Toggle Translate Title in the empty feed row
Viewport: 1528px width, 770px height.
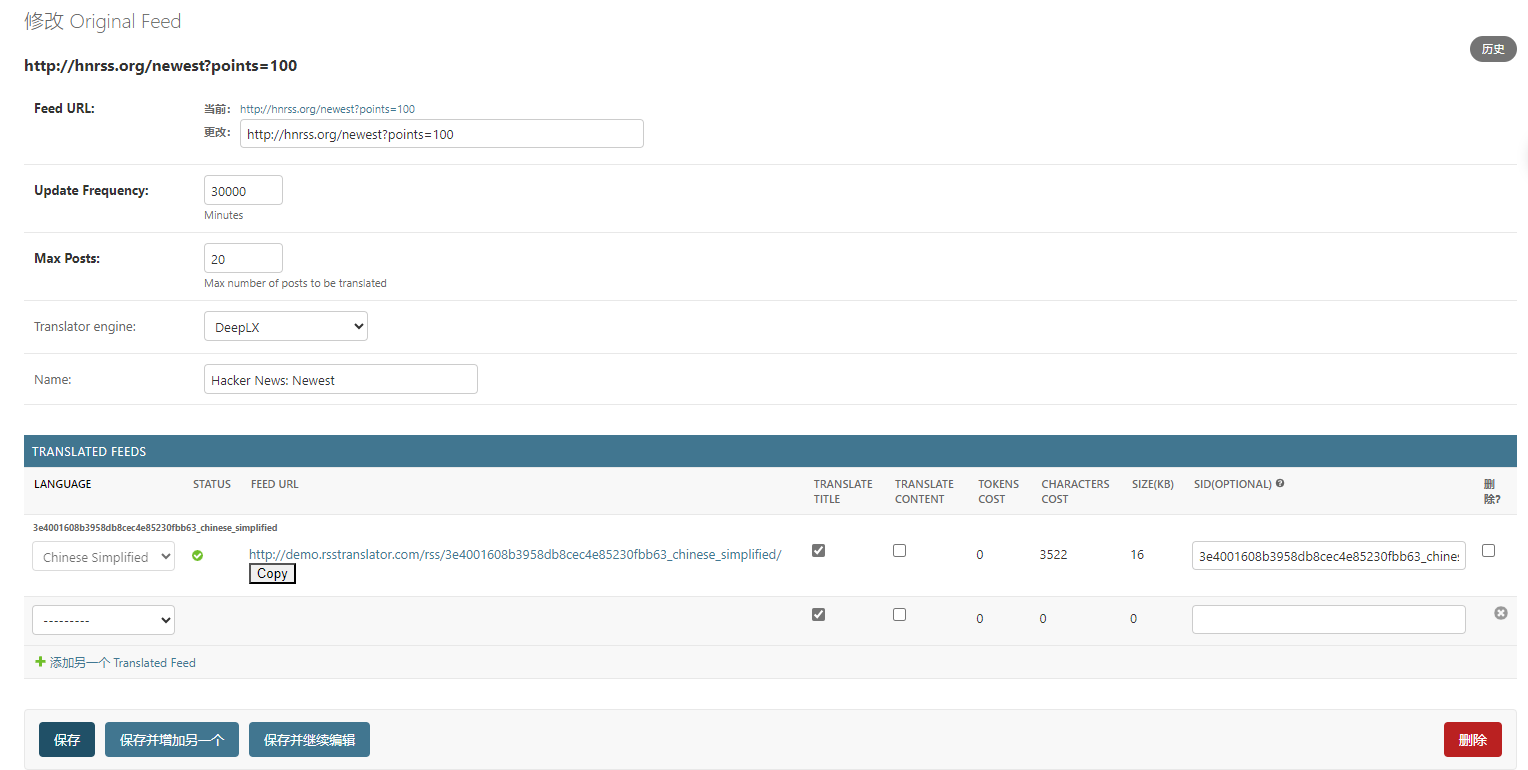(818, 614)
